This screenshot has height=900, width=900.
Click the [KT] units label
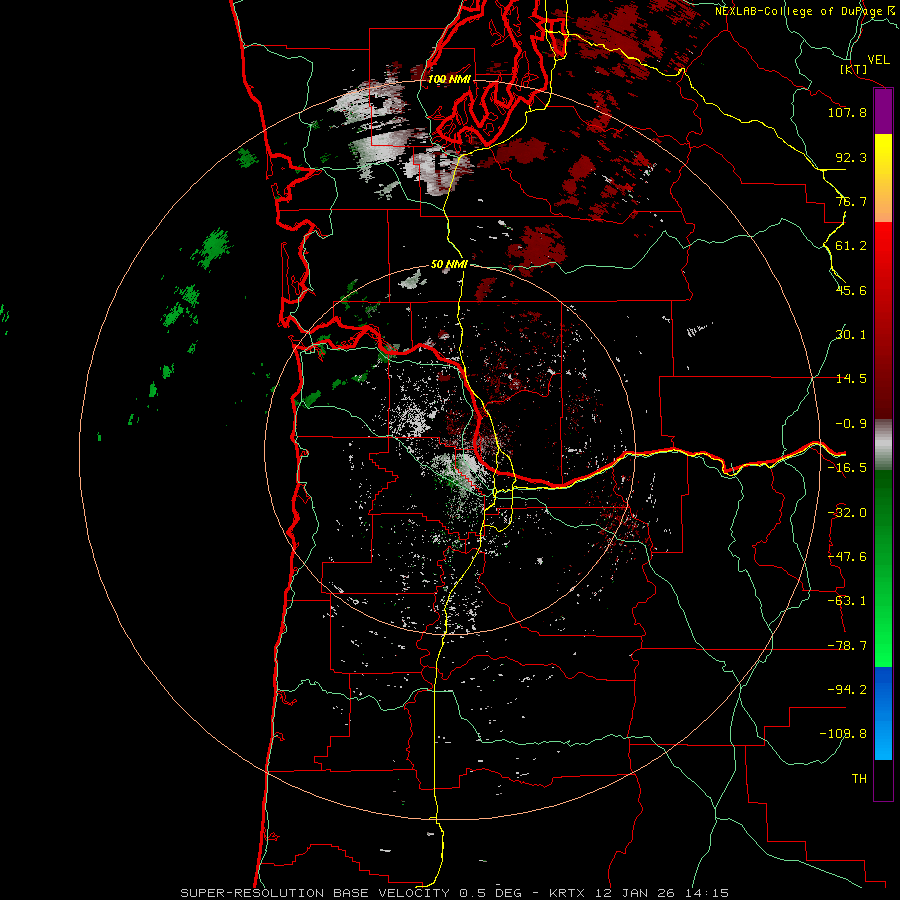[853, 69]
